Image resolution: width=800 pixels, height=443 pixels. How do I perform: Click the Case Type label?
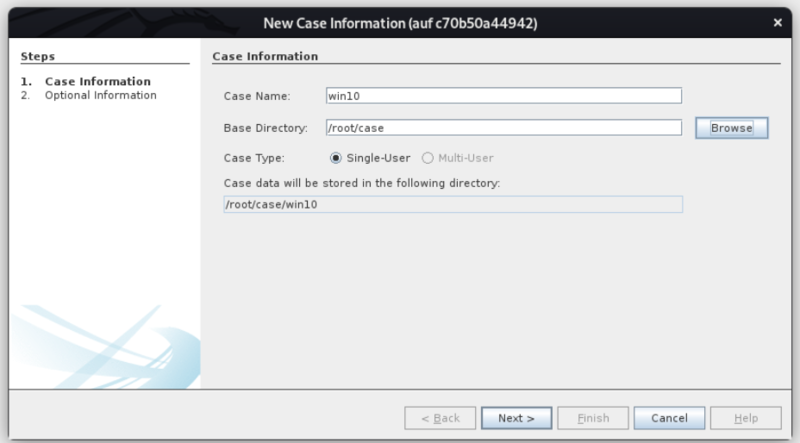[255, 158]
